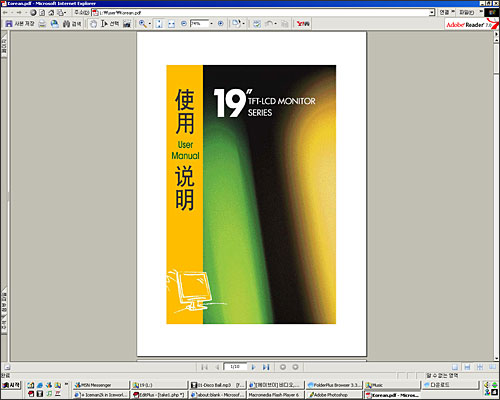This screenshot has height=400, width=500.
Task: Open search with the binoculars icon
Action: [66, 24]
